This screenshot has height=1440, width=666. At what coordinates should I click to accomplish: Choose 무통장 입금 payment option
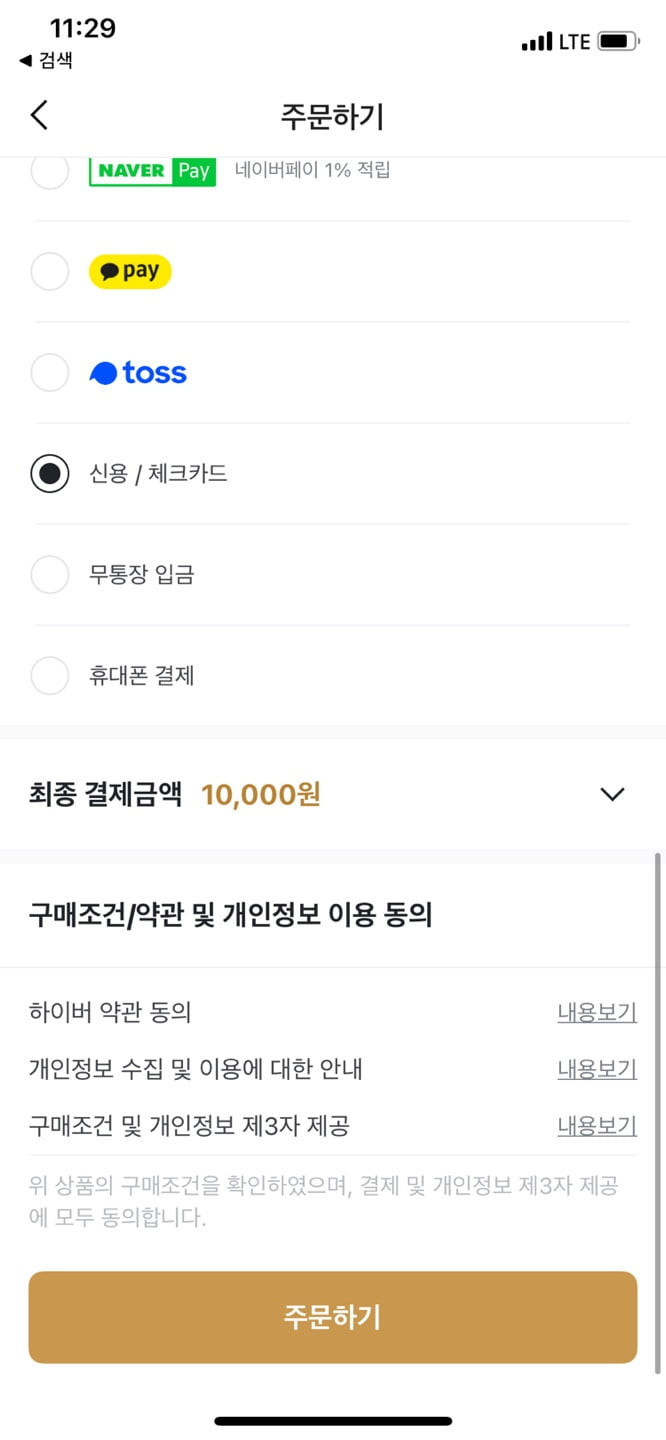(x=332, y=575)
